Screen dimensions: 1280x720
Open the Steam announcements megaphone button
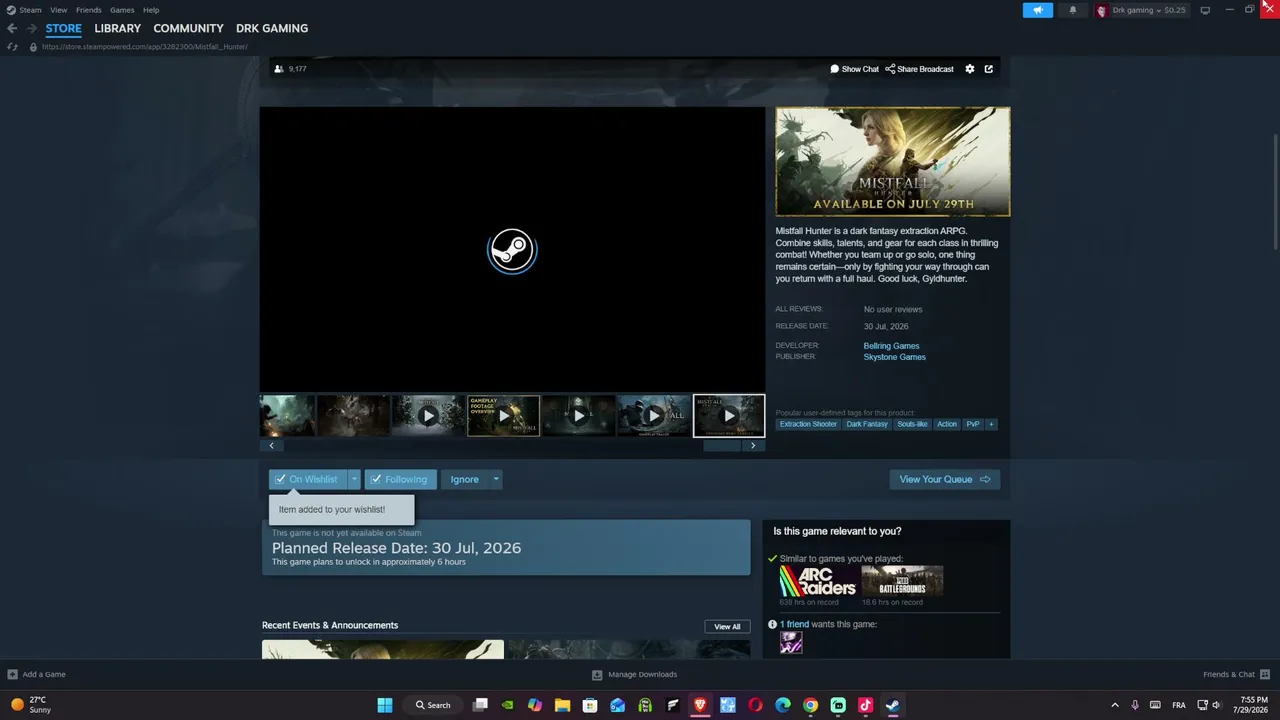click(x=1037, y=10)
